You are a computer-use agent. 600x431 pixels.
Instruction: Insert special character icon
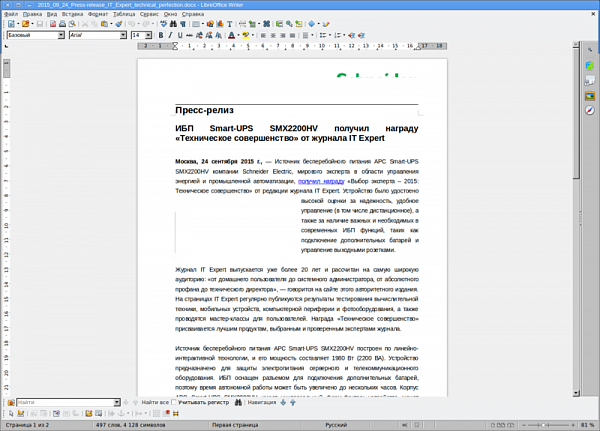pyautogui.click(x=267, y=24)
